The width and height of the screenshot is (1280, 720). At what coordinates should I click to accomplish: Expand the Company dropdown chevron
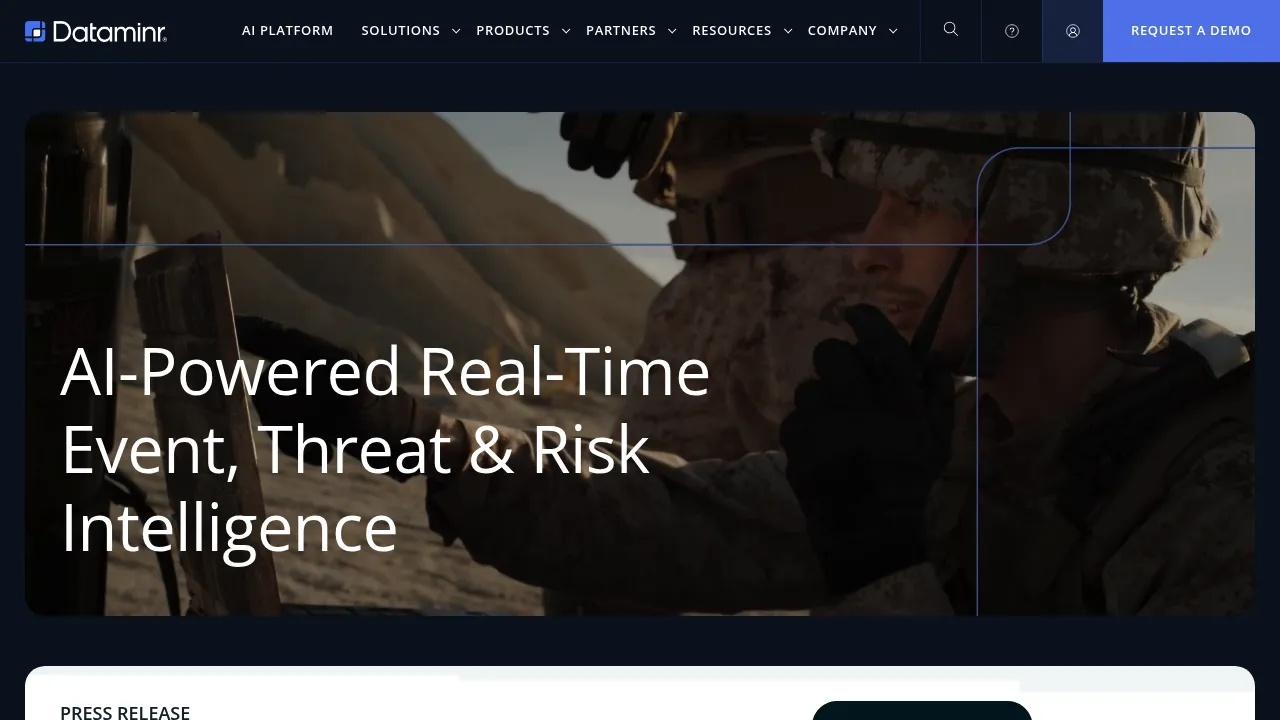point(893,31)
